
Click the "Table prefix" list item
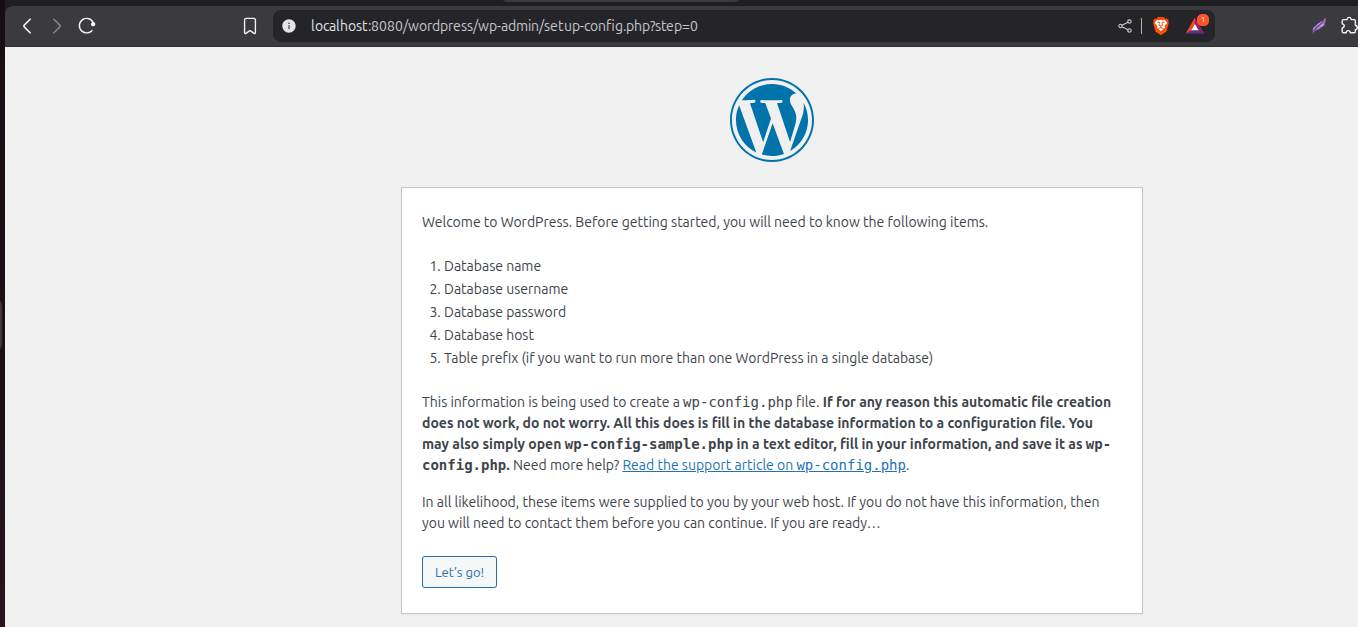pos(688,358)
